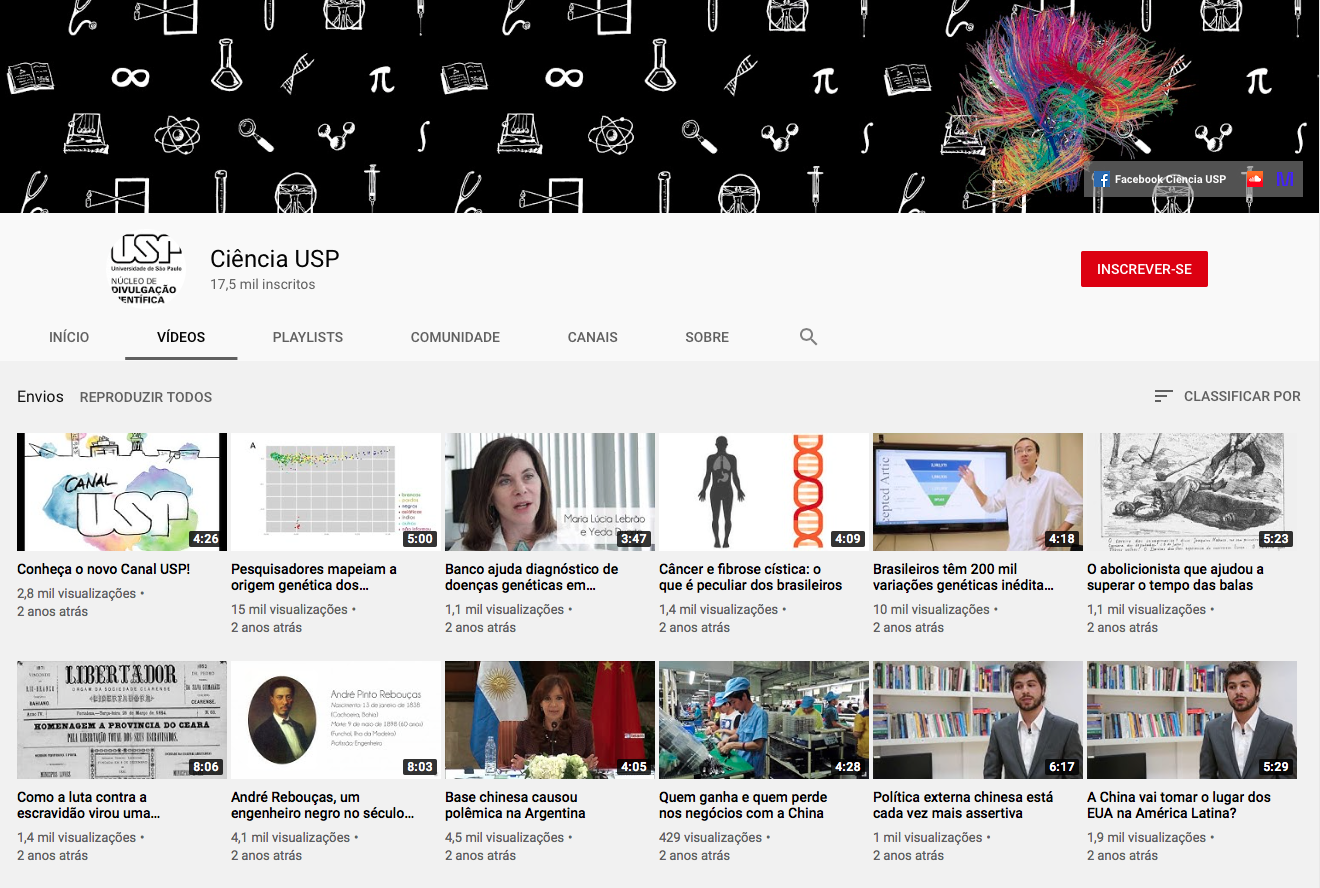The height and width of the screenshot is (888, 1320).
Task: Open the André Pinto Rebouças portrait thumbnail
Action: tap(336, 720)
